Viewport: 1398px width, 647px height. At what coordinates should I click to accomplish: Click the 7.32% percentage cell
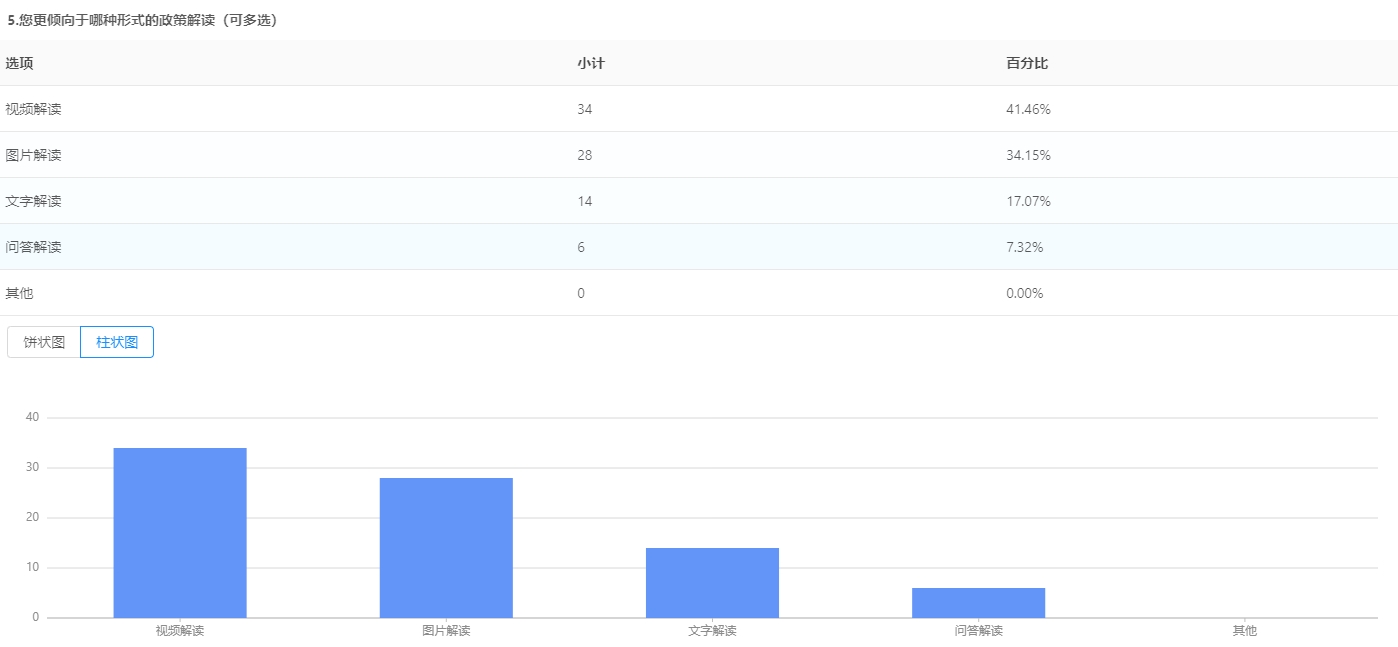tap(1025, 247)
